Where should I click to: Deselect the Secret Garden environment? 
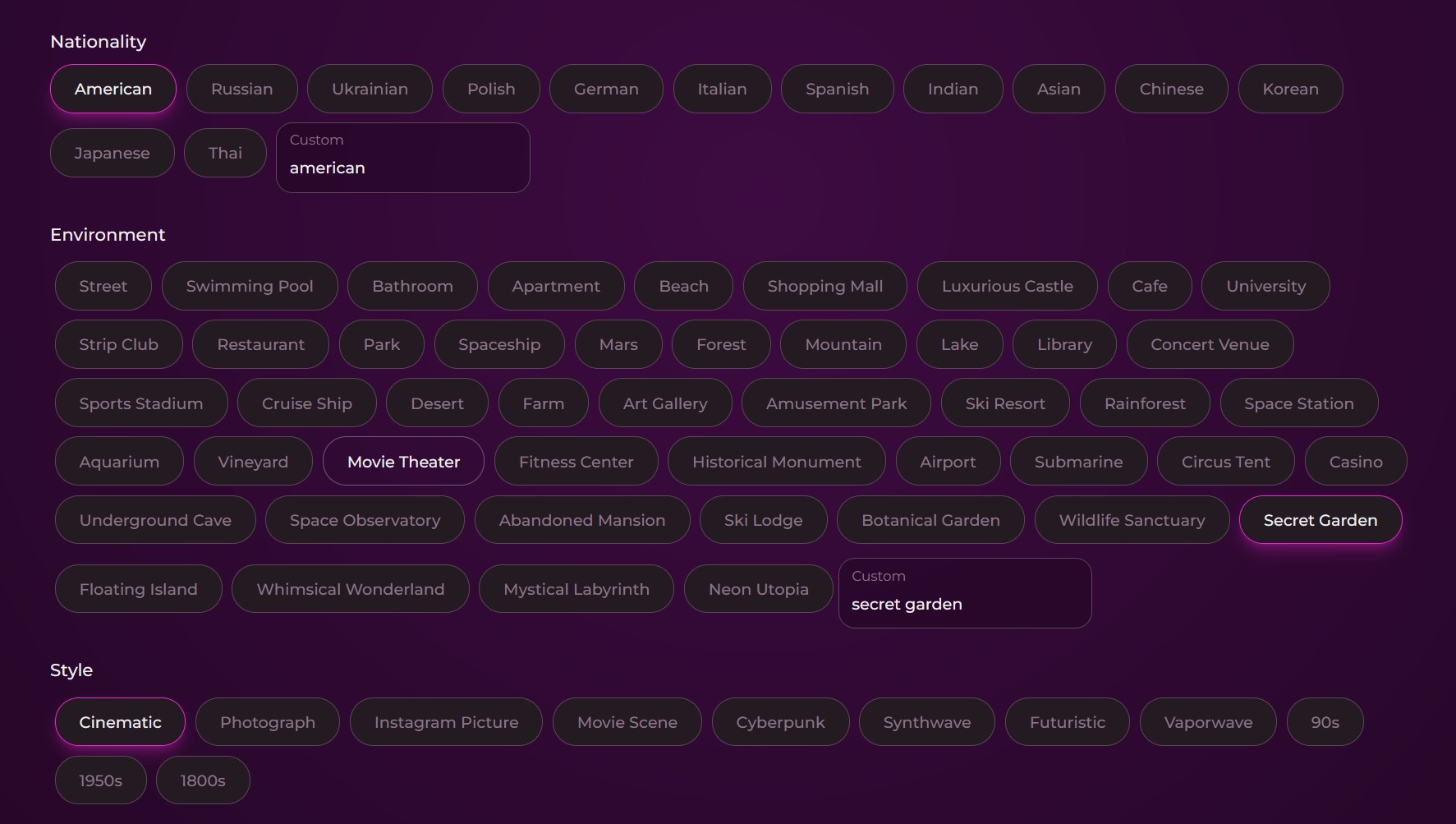click(x=1320, y=519)
